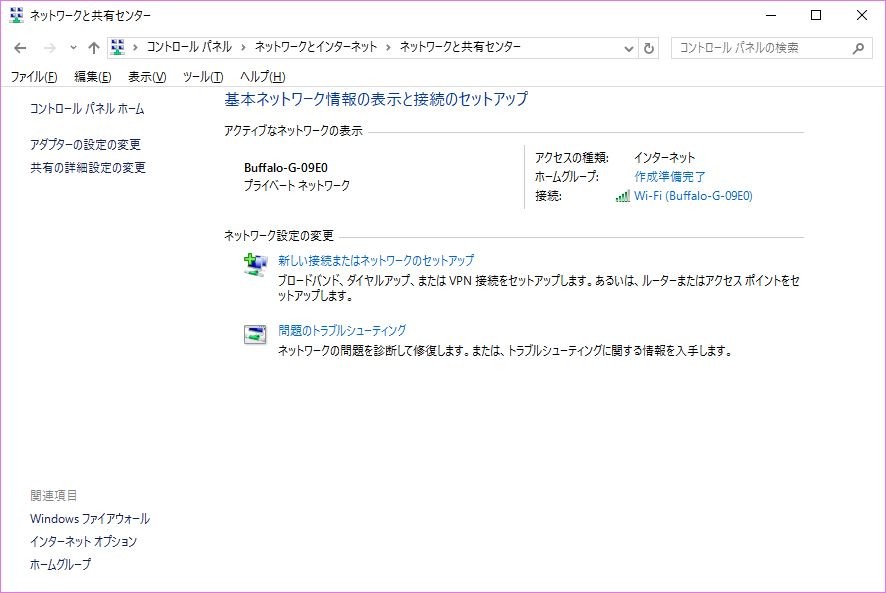Click アダプターの設定の変更 link
This screenshot has height=593, width=886.
[85, 145]
